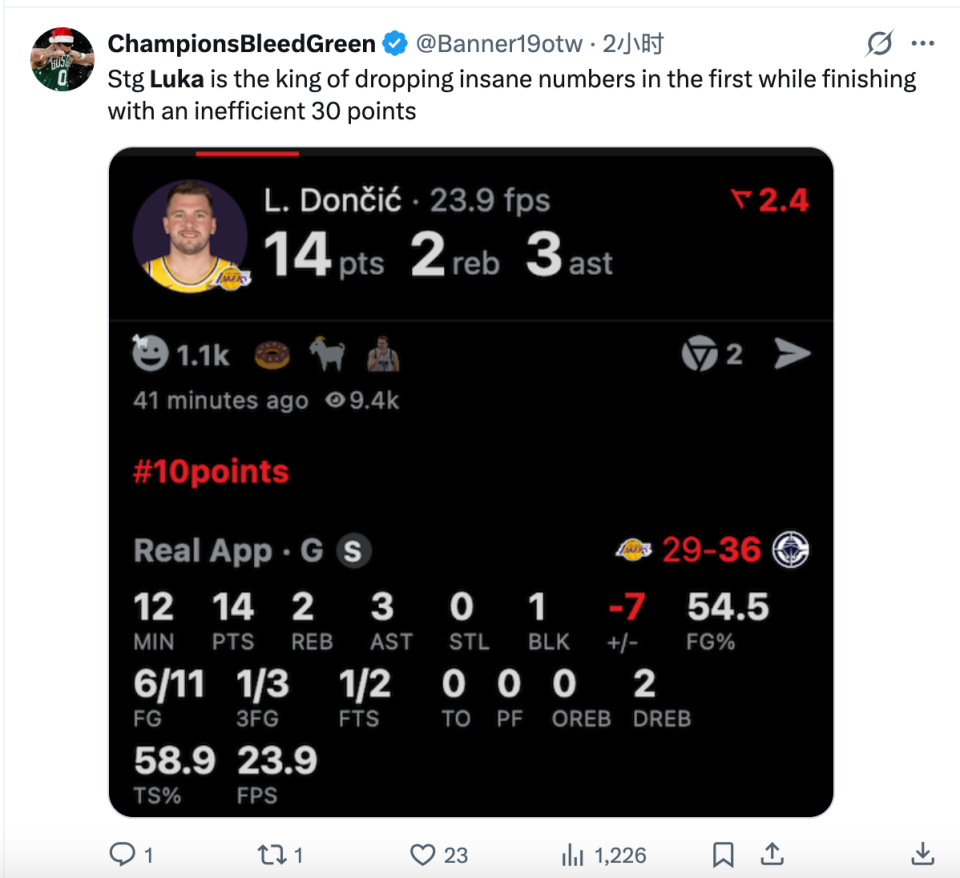Image resolution: width=960 pixels, height=878 pixels.
Task: Download the tweet image
Action: [x=923, y=854]
